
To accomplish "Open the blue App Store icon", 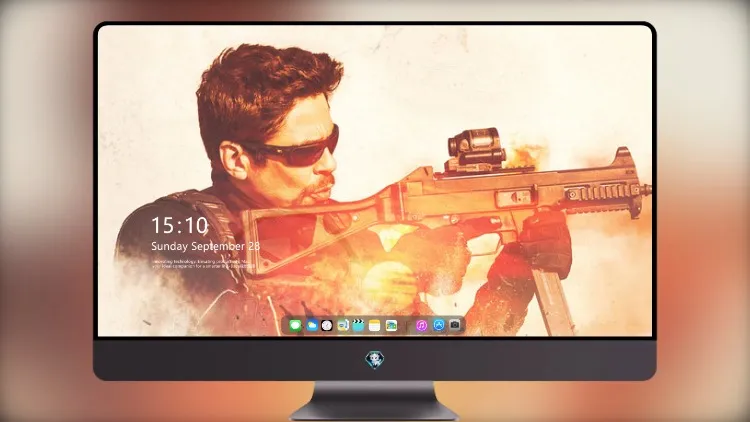I will [439, 325].
